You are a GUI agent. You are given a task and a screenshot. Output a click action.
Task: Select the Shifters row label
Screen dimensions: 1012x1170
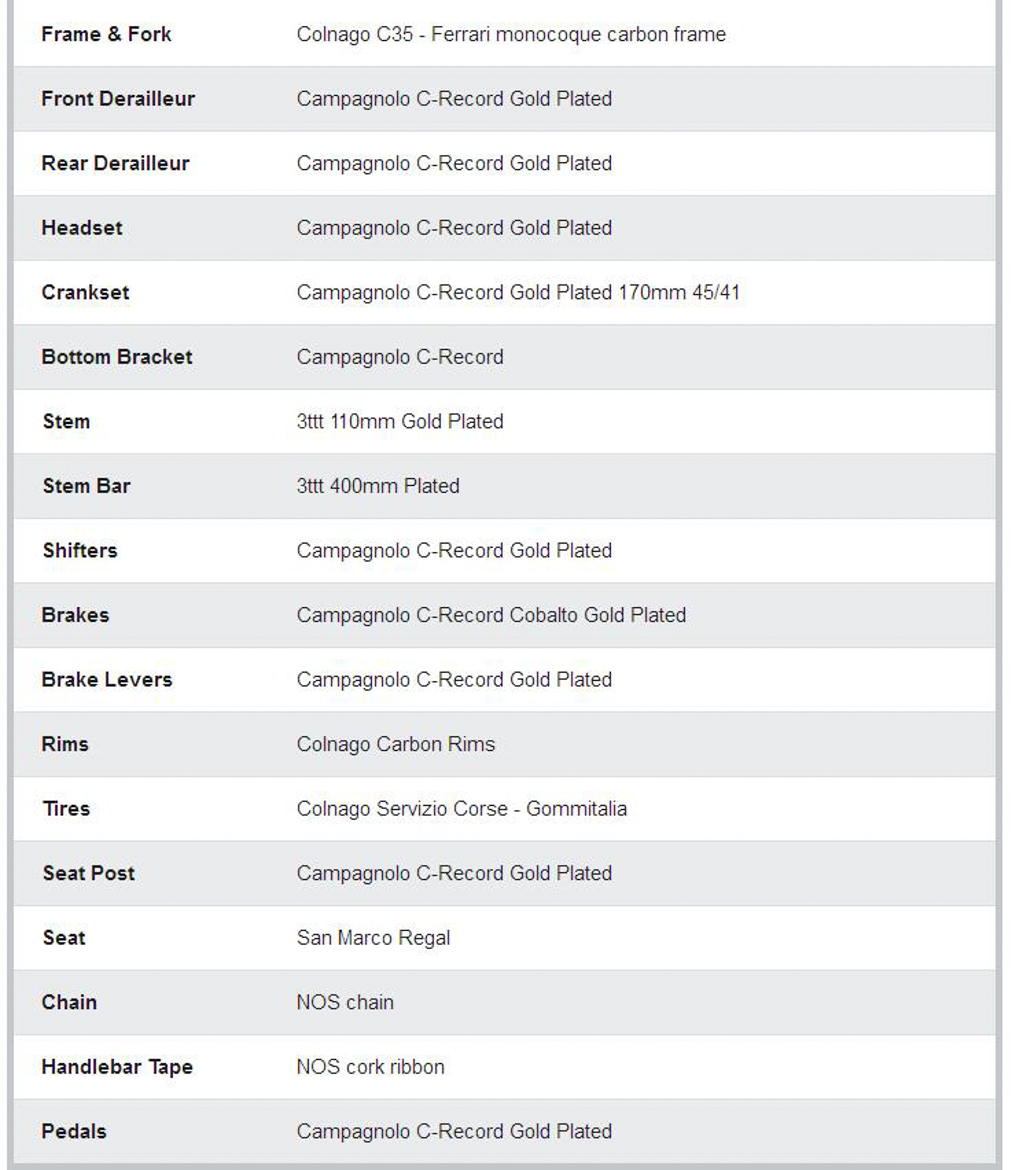tap(80, 550)
